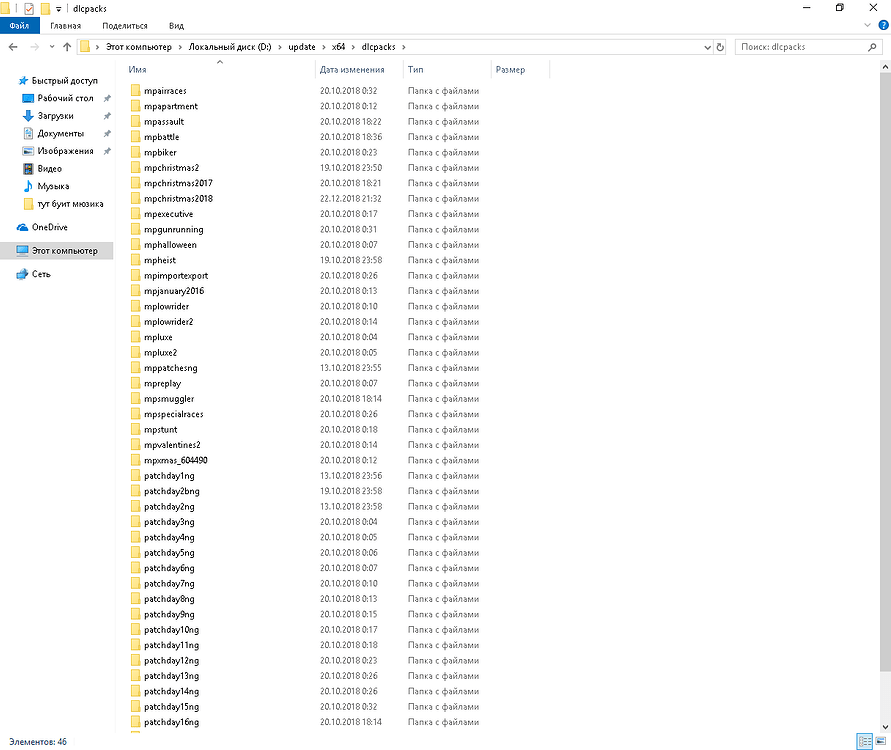Open the Поделиться ribbon tab
The height and width of the screenshot is (750, 891).
click(x=124, y=26)
